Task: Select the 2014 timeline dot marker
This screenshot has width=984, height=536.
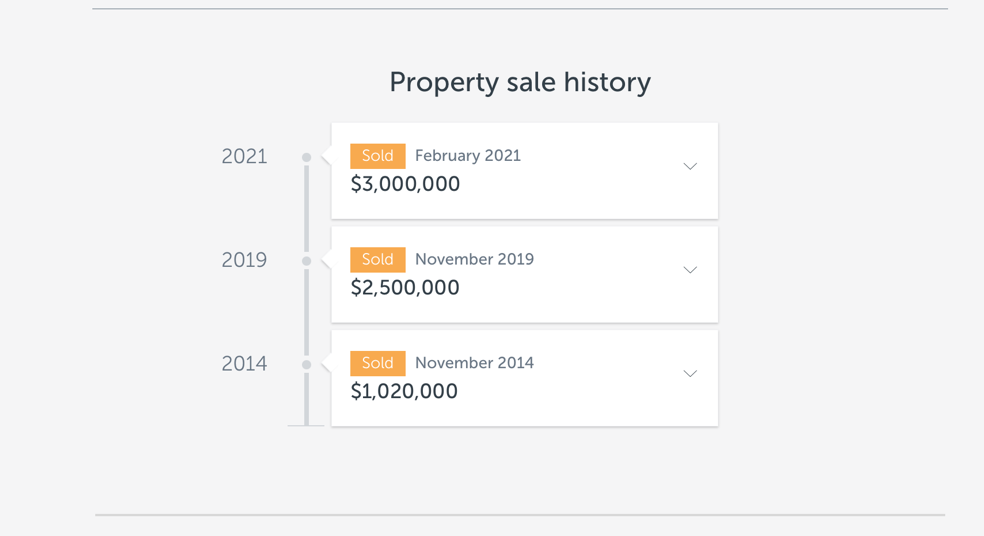Action: [x=307, y=365]
